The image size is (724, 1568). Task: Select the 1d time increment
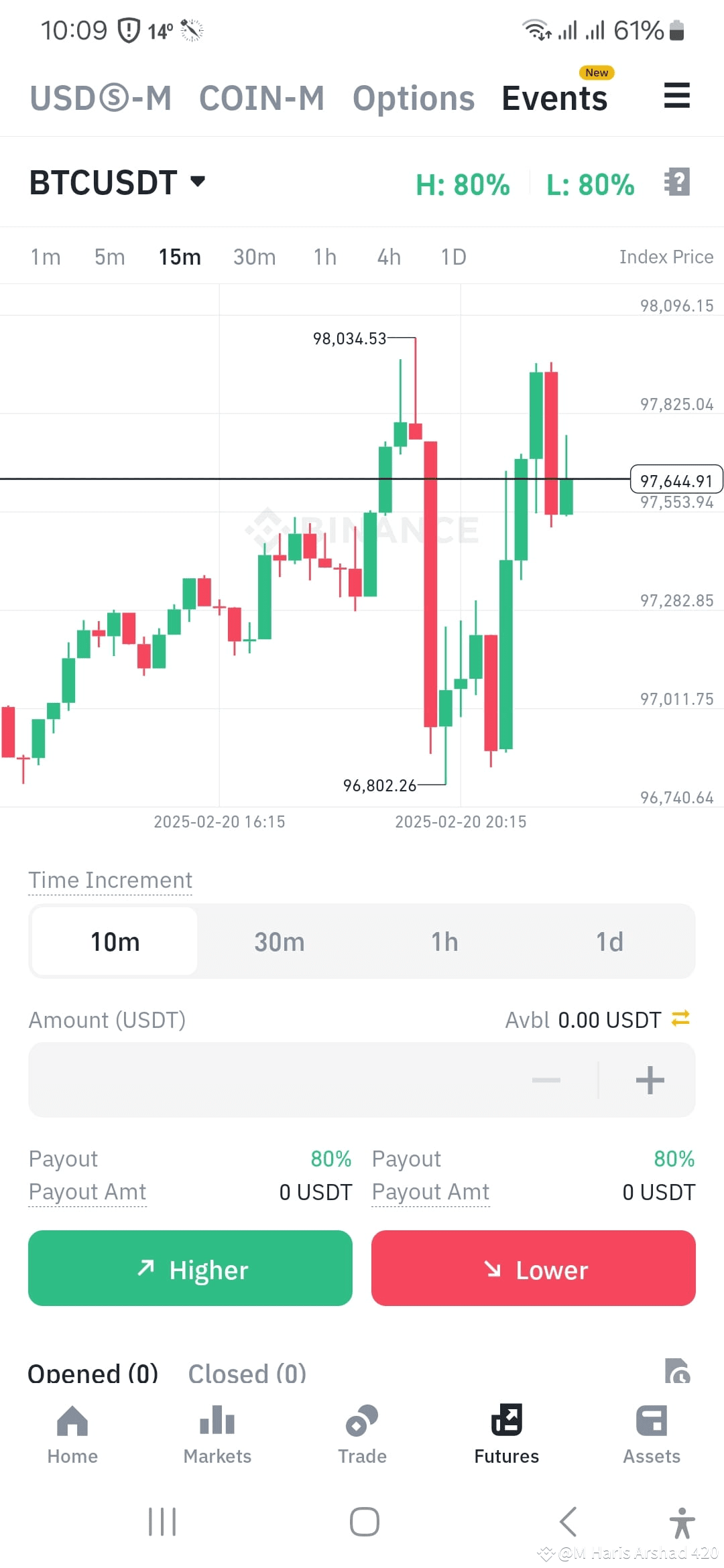click(x=609, y=941)
